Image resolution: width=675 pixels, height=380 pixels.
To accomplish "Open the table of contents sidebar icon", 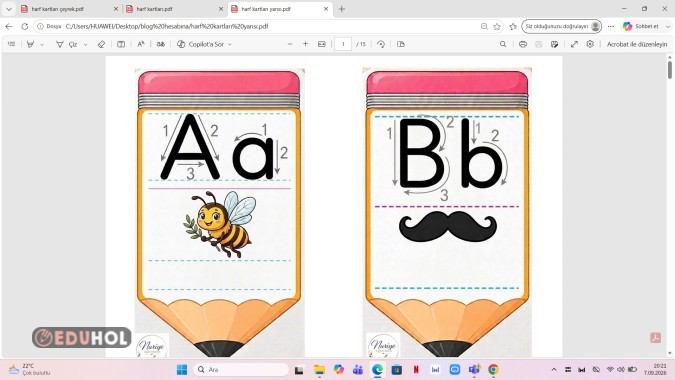I will click(12, 44).
